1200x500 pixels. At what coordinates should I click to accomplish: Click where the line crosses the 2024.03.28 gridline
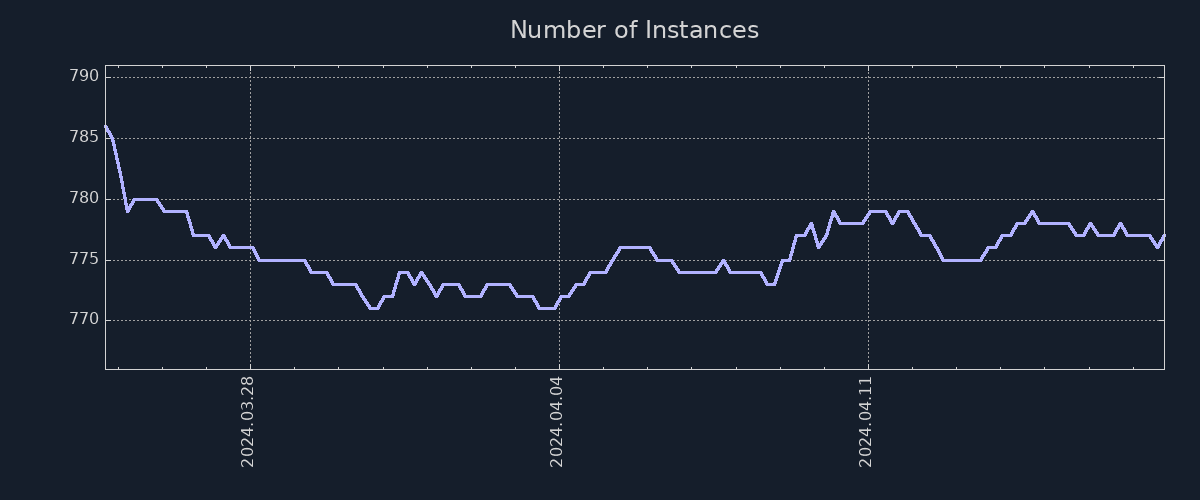pos(250,247)
